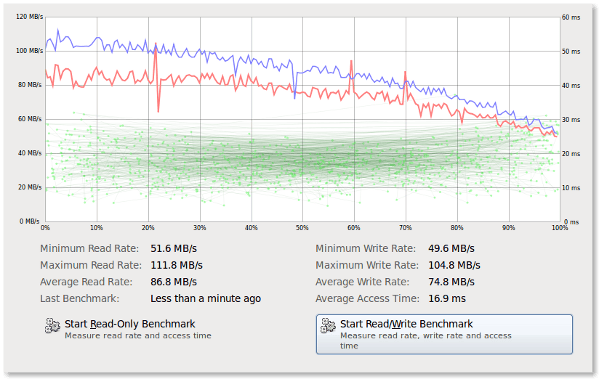Select the Minimum Write Rate value 49.6 MB/s
Screen dimensions: 599x379
[451, 249]
